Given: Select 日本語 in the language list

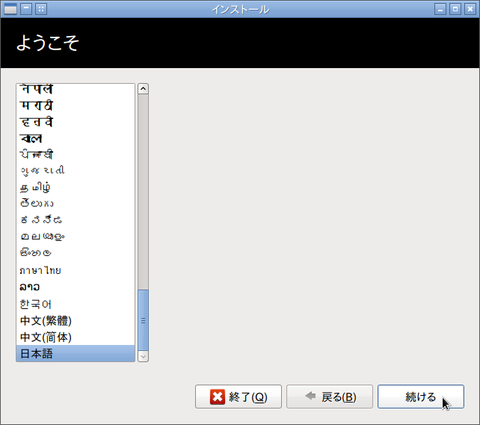Looking at the screenshot, I should point(76,353).
